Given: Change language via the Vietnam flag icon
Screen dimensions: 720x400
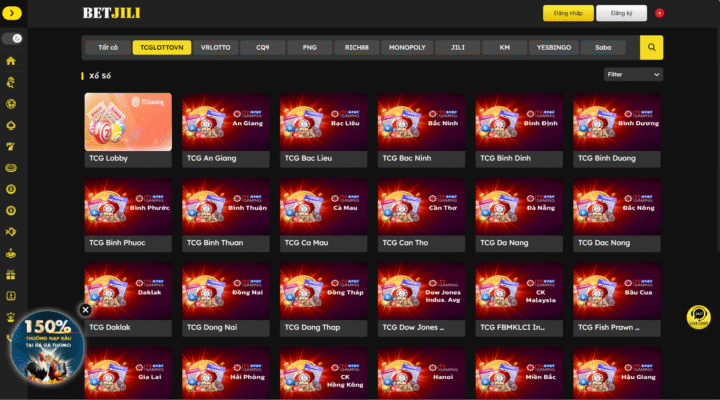Looking at the screenshot, I should pos(659,13).
